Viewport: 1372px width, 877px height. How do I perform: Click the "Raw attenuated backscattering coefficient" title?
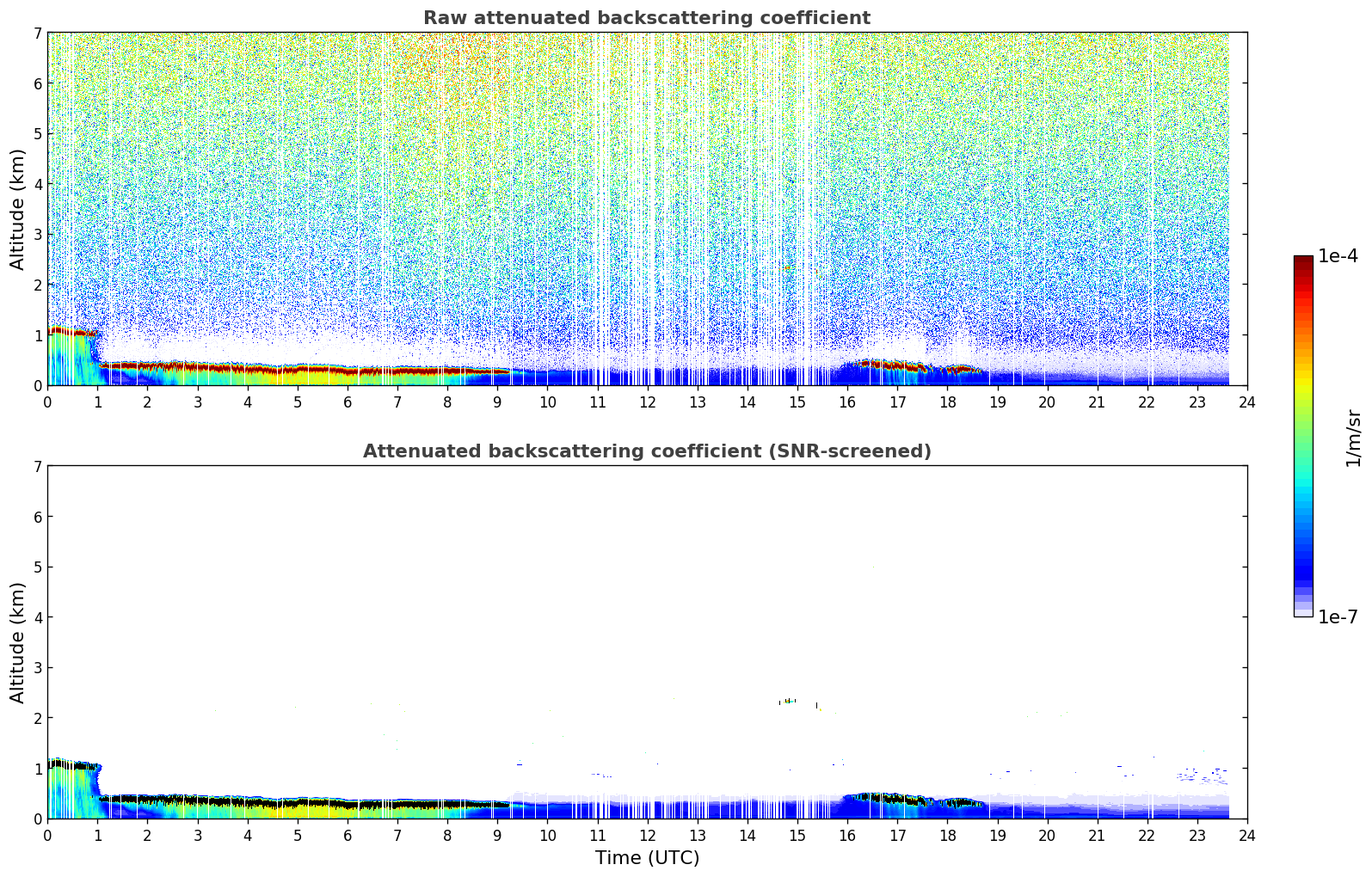point(646,18)
